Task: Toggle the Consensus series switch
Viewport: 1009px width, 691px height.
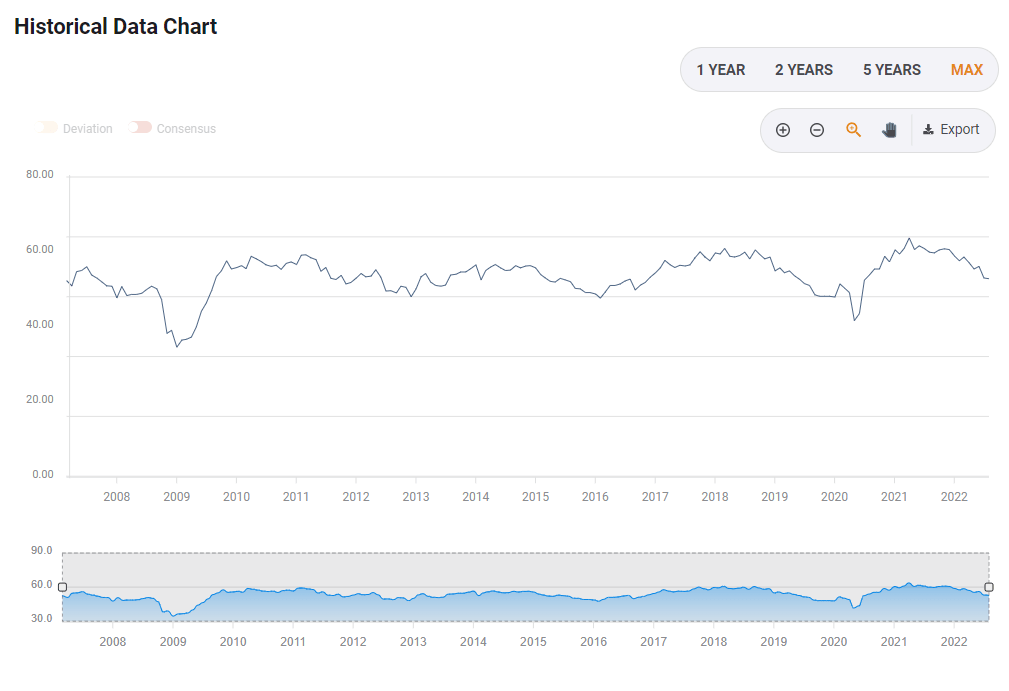Action: click(x=141, y=128)
